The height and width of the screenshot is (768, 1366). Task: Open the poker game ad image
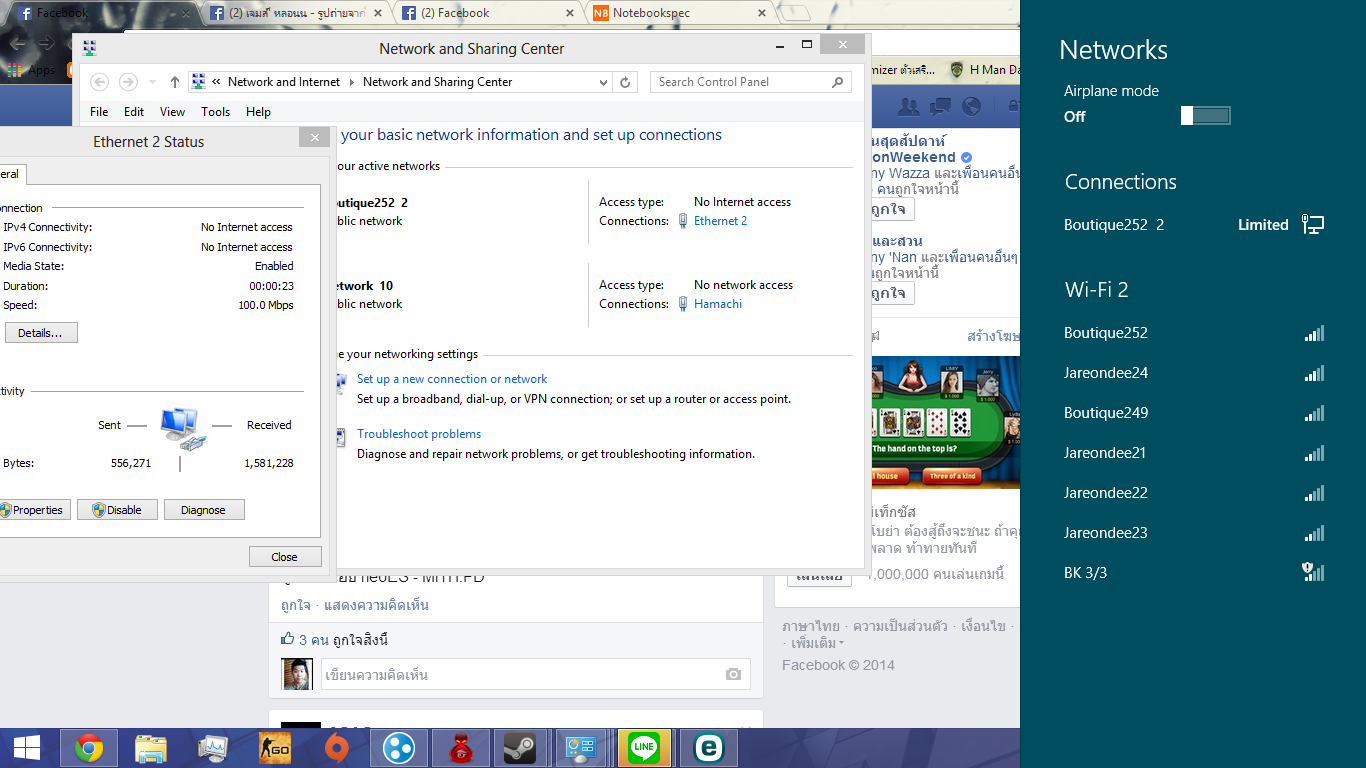click(x=945, y=422)
